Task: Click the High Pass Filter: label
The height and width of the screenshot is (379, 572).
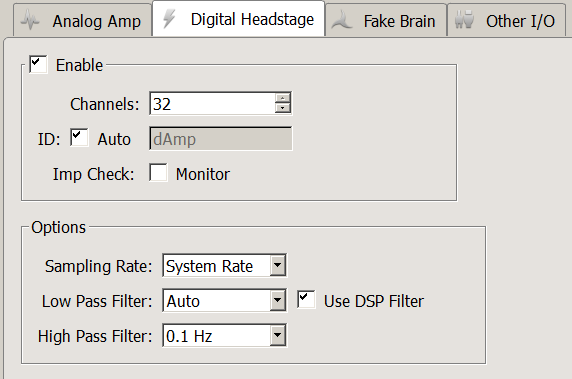Action: [x=95, y=336]
